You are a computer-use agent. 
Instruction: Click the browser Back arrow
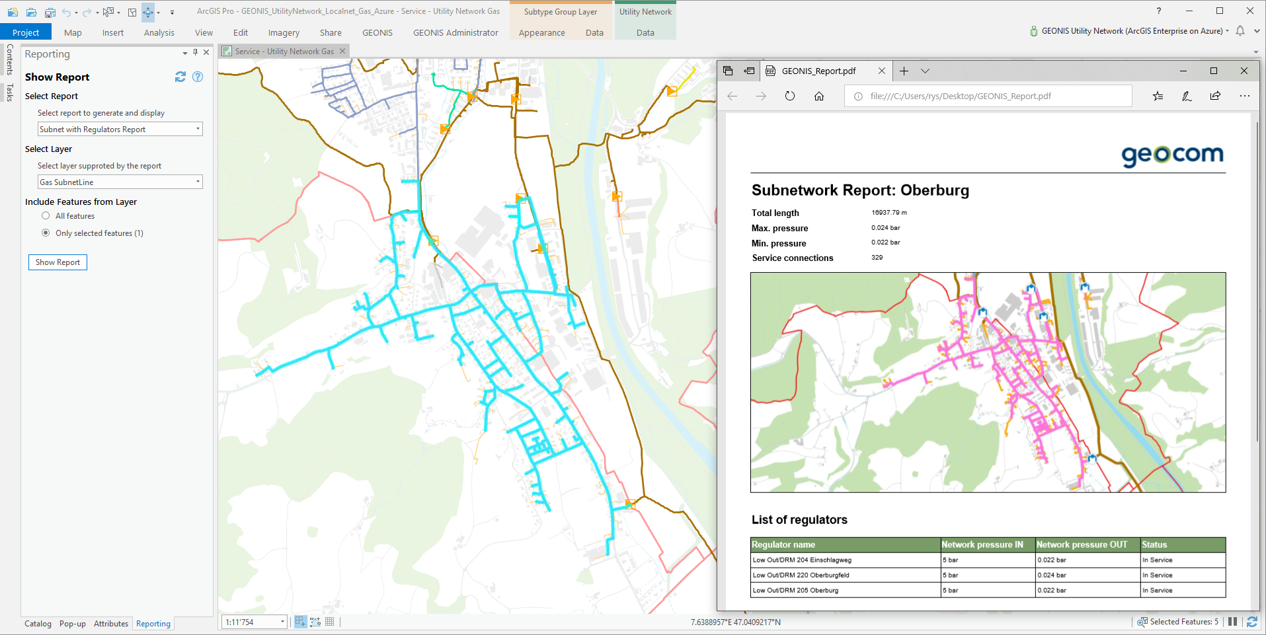point(733,96)
